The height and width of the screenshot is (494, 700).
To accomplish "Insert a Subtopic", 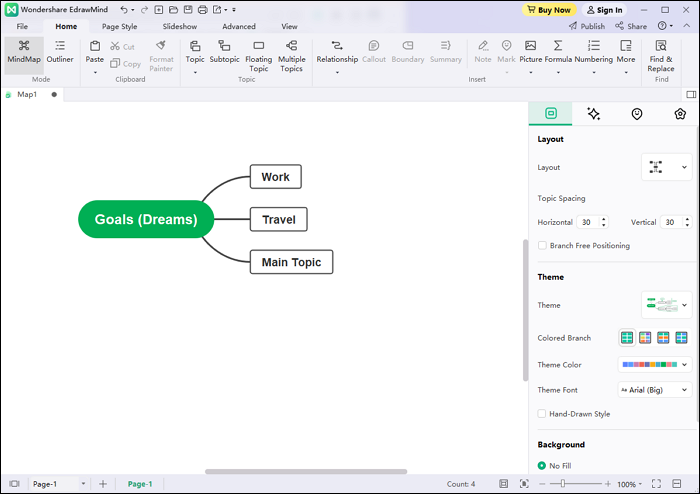I will tap(224, 52).
